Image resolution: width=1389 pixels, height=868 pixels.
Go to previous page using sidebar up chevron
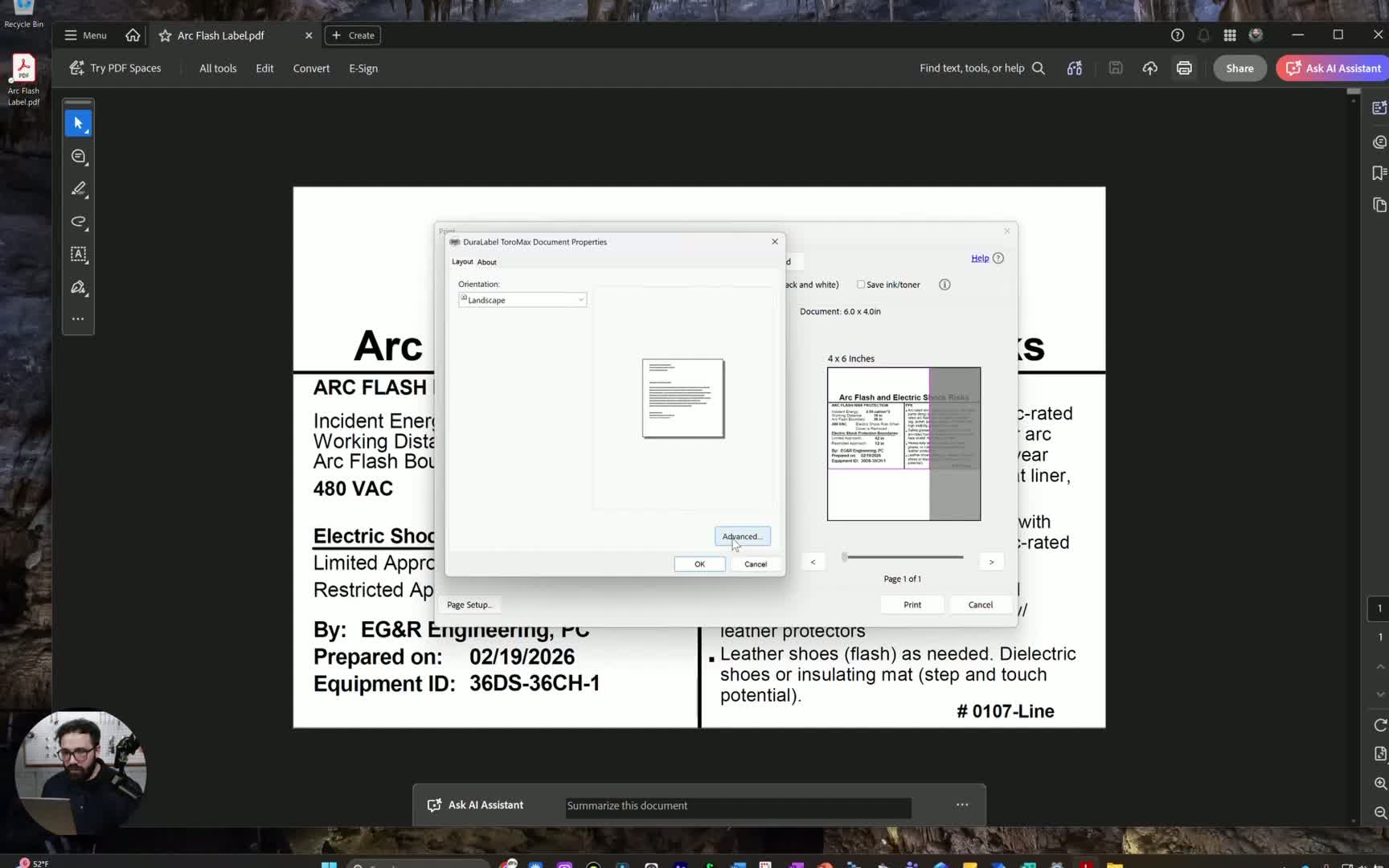(1380, 666)
